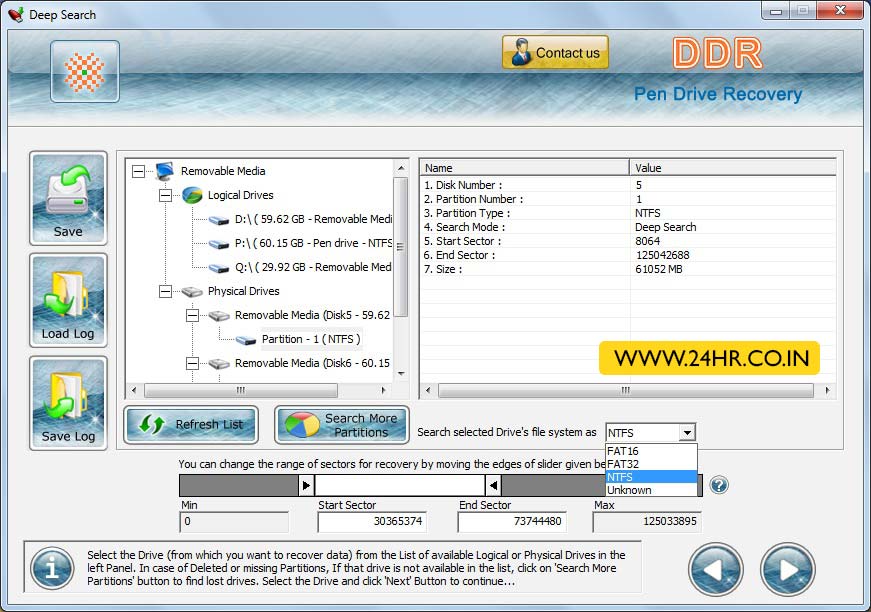This screenshot has width=871, height=612.
Task: Click the Removable Media computer icon
Action: click(x=165, y=171)
